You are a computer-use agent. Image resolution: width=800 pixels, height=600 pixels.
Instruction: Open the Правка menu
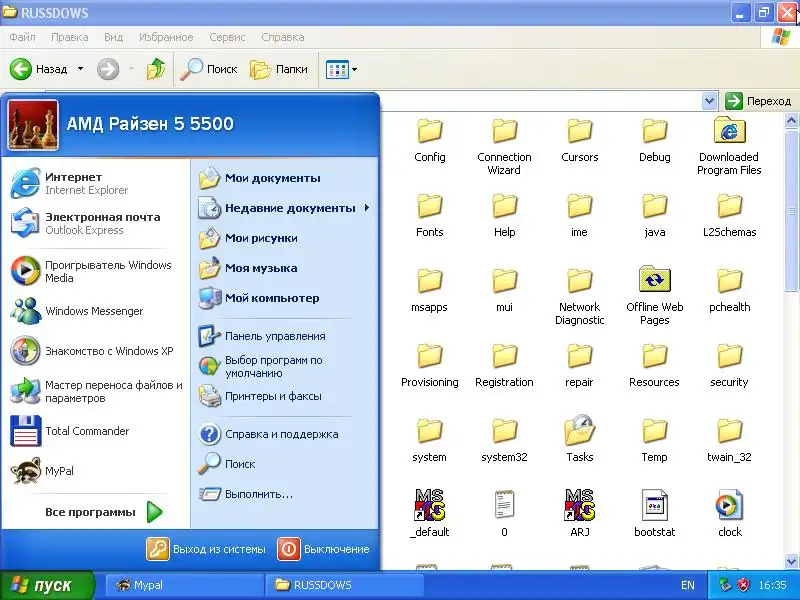(70, 37)
